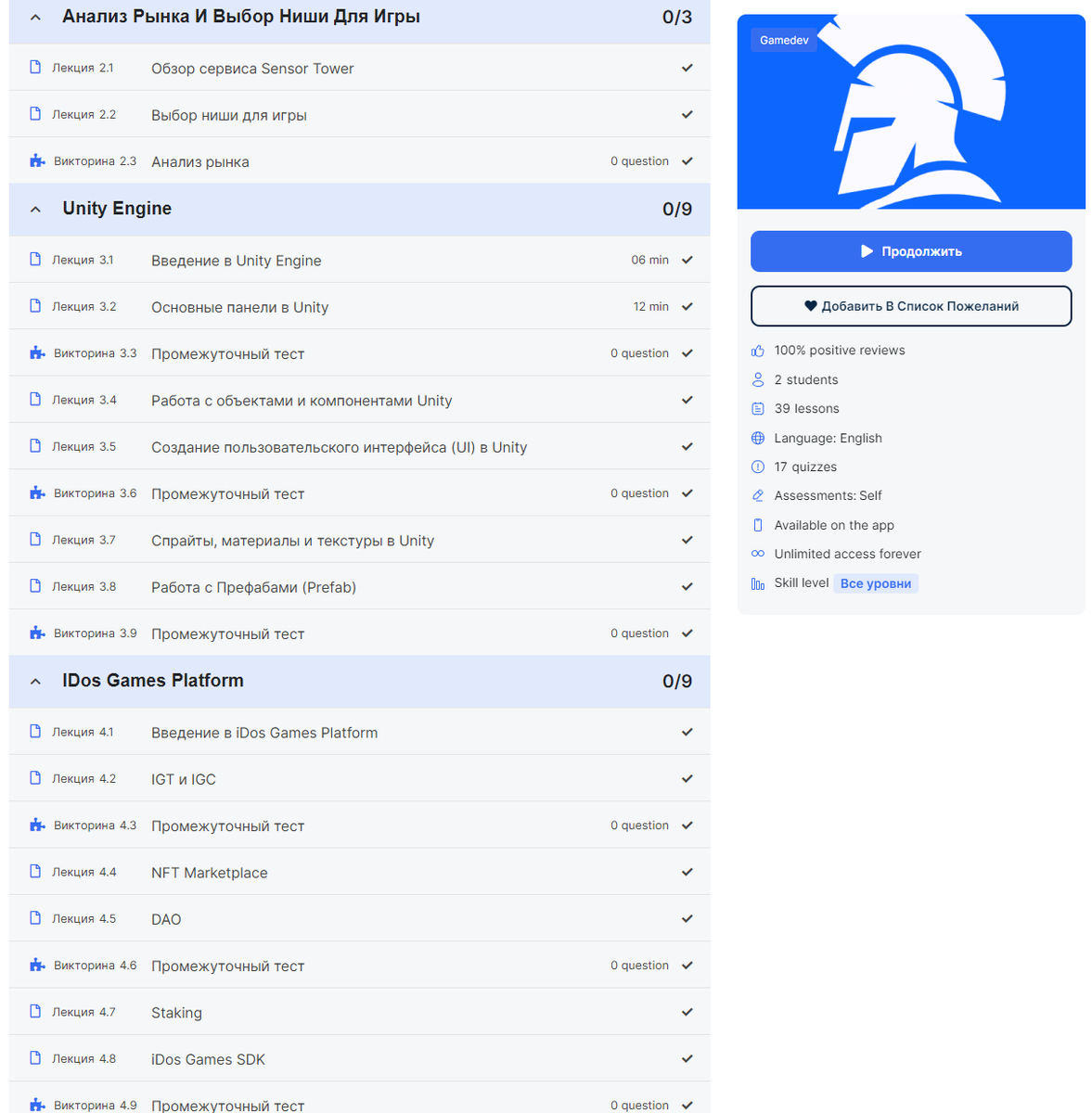Viewport: 1092px width, 1113px height.
Task: Click the document icon of Лекция 2.2
Action: [x=35, y=114]
